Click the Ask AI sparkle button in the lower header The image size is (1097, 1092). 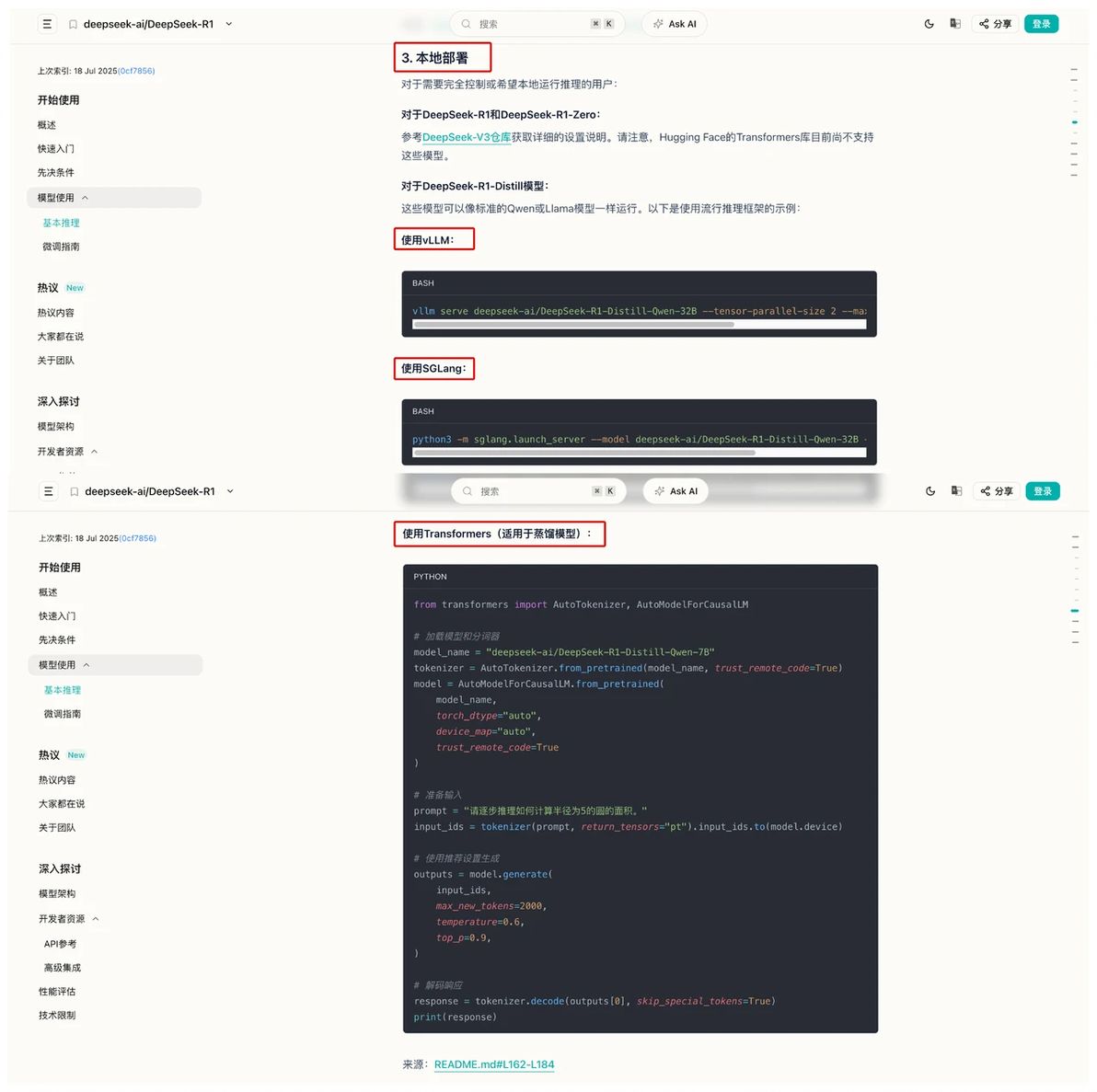[x=676, y=491]
